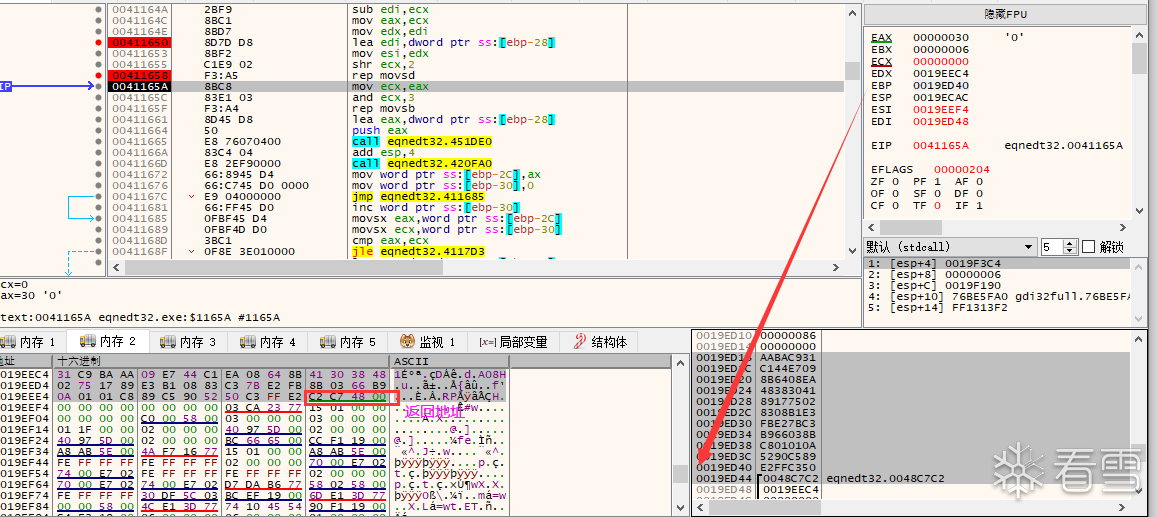The width and height of the screenshot is (1157, 517).
Task: Select register EAX value 00000030
Action: coord(937,37)
